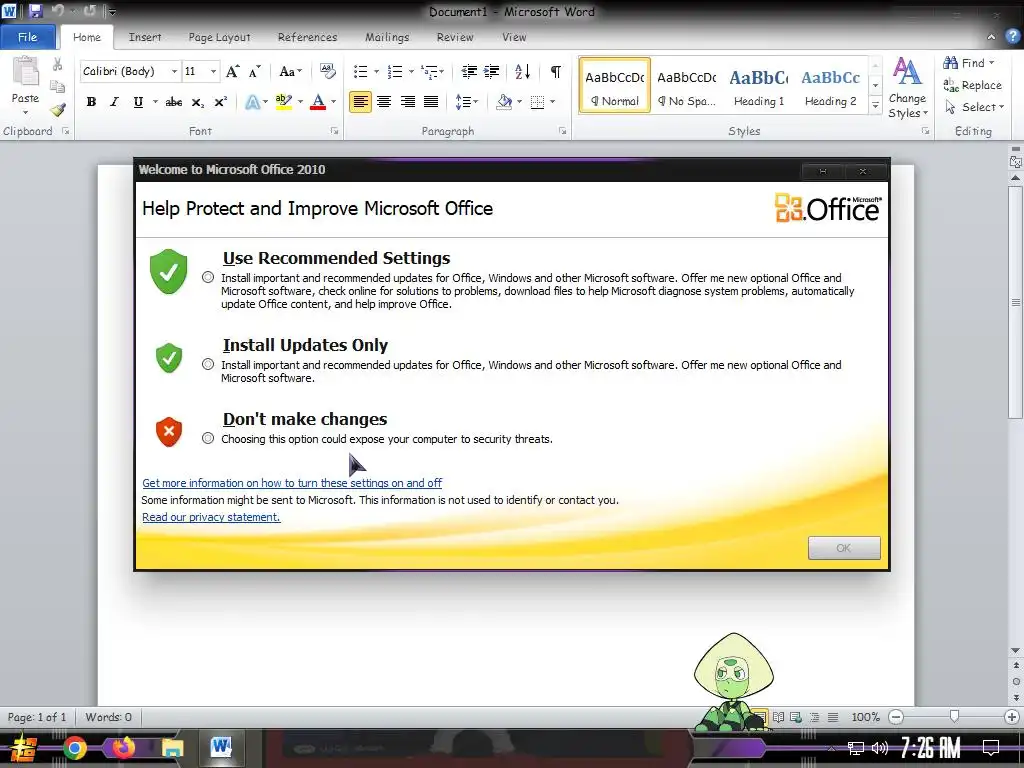Switch to Review tab
The height and width of the screenshot is (768, 1024).
(455, 37)
